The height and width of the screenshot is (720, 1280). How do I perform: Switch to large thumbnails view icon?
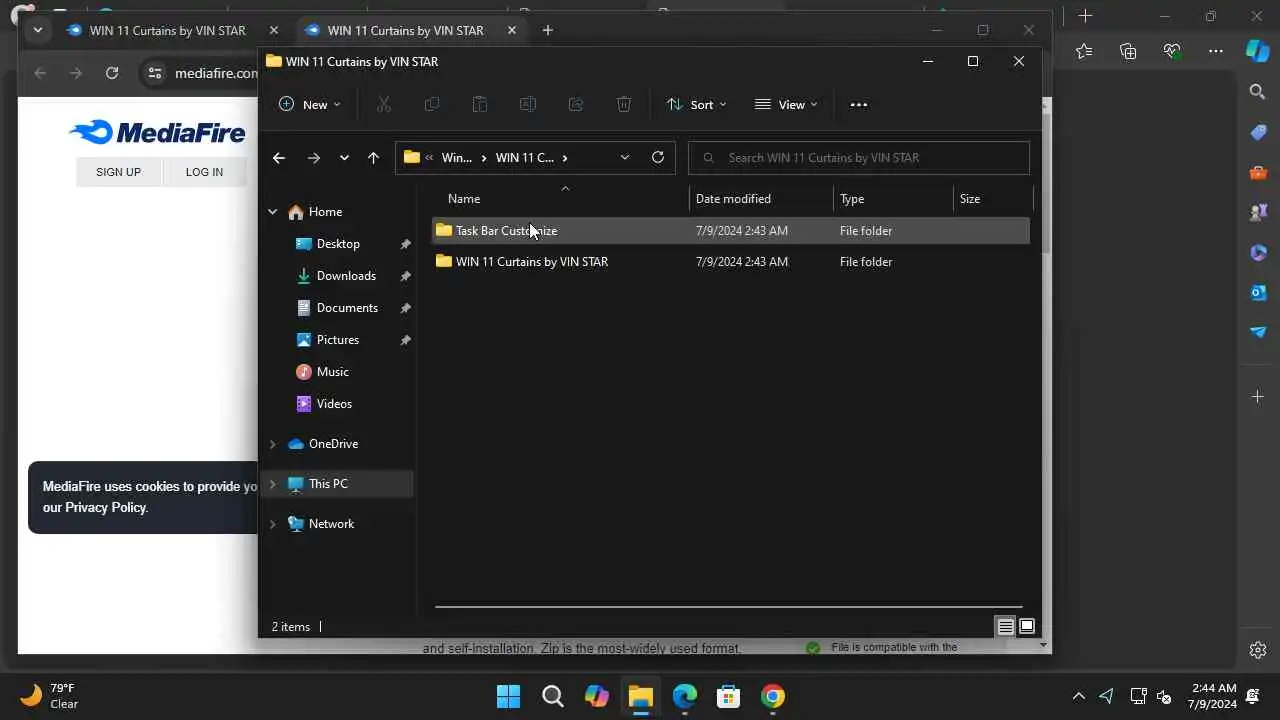1026,627
